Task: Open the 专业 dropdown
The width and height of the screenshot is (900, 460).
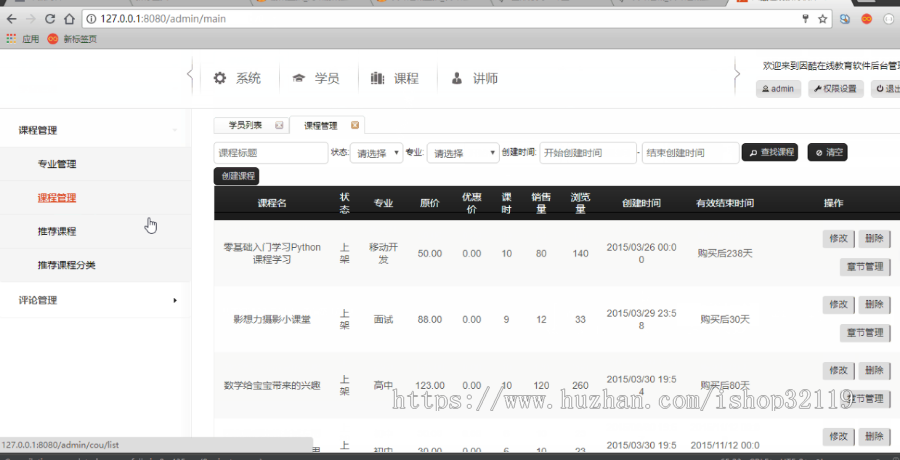Action: (463, 153)
